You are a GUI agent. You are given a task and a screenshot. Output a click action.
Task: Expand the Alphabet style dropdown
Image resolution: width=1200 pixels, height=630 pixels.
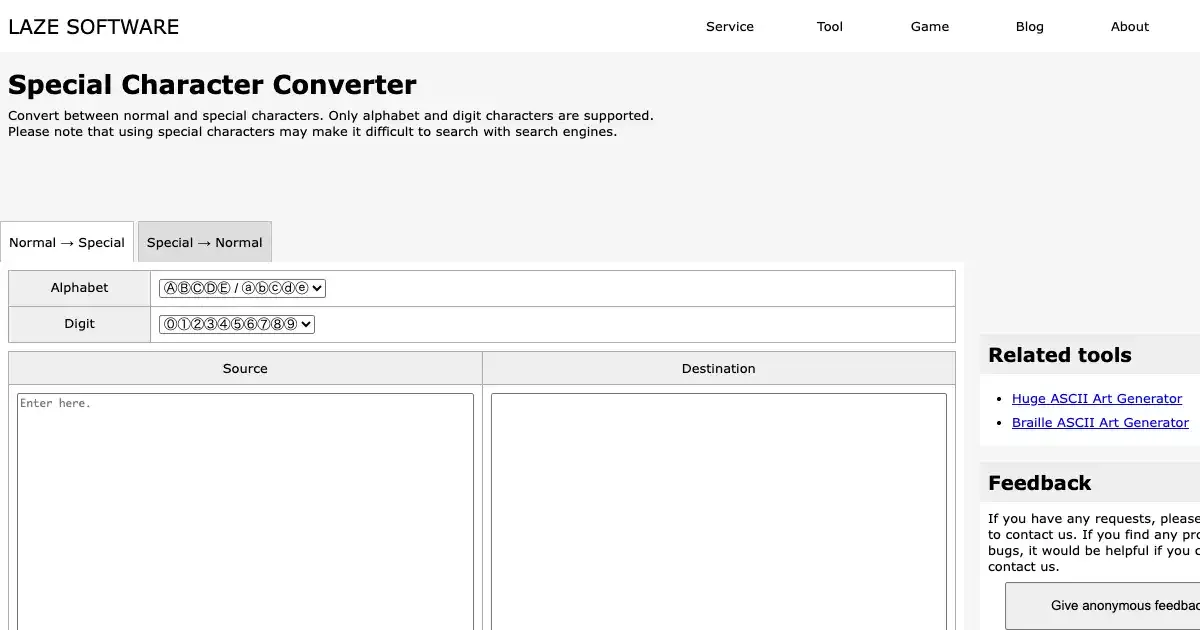tap(242, 288)
